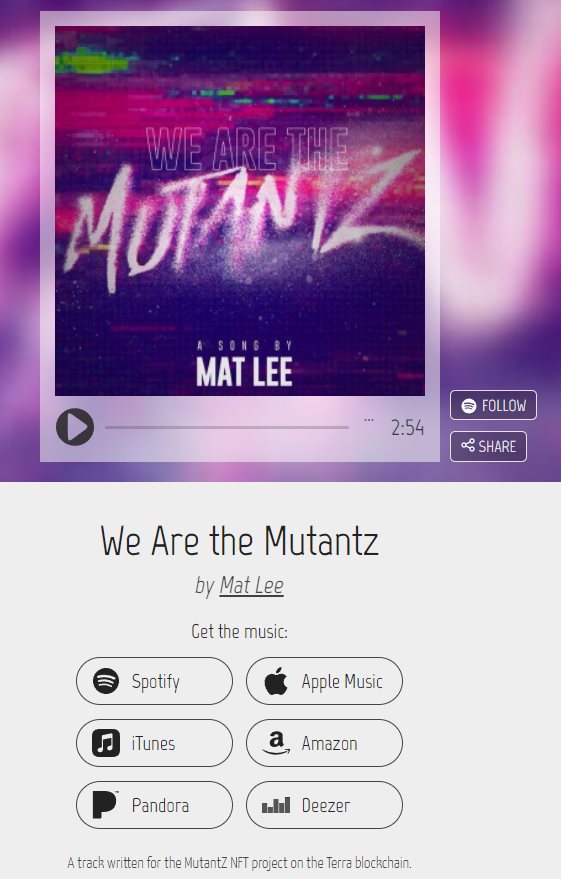Image resolution: width=561 pixels, height=879 pixels.
Task: Click the iTunes music note icon
Action: pos(106,743)
